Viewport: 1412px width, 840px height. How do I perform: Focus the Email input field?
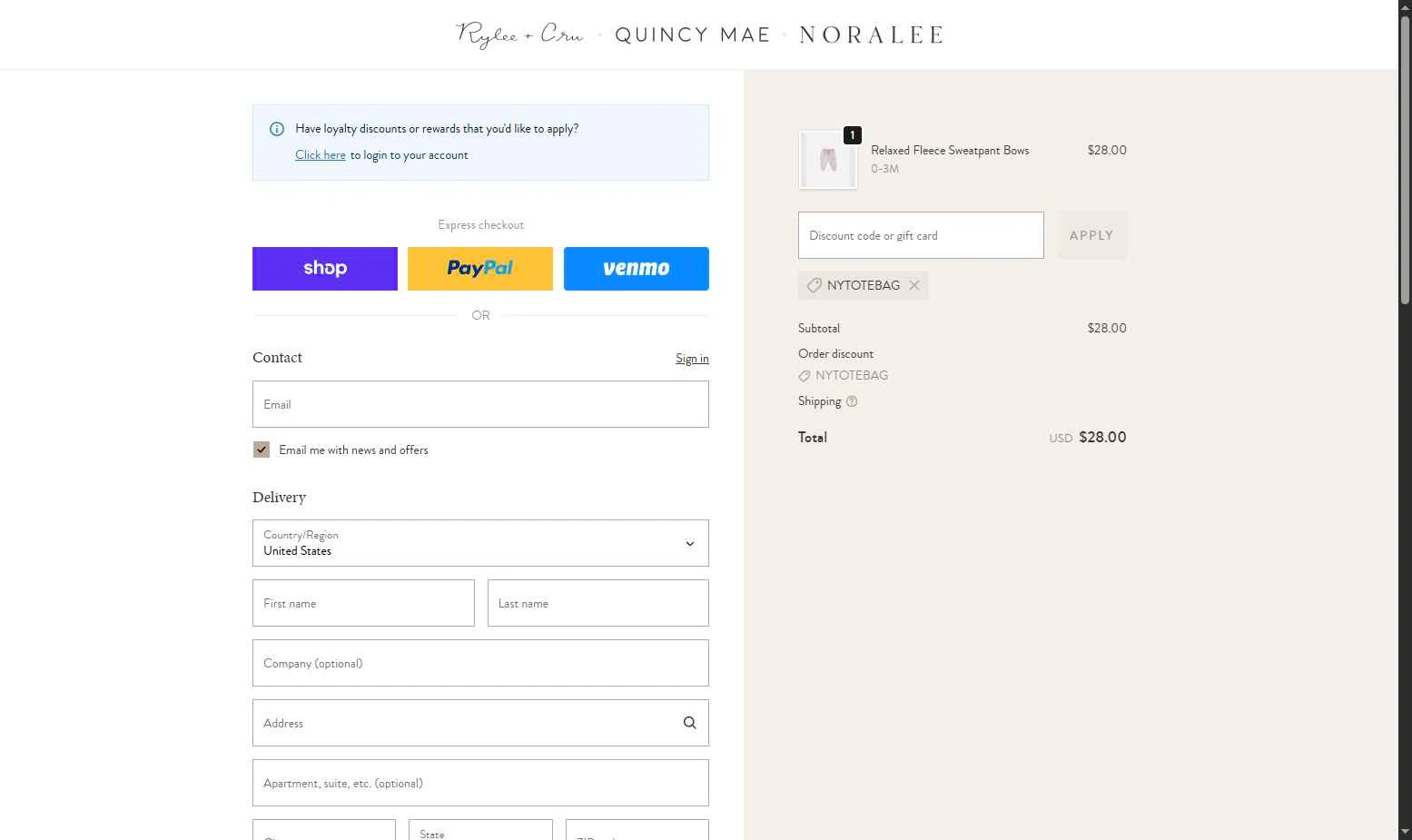point(480,404)
